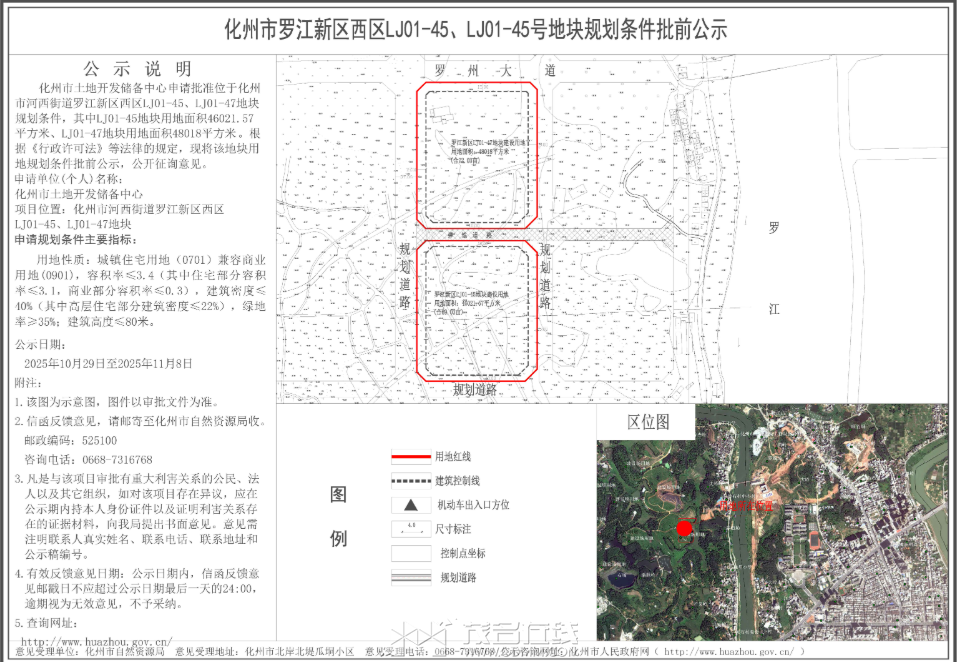Screen dimensions: 957x662
Task: Click the black triangle 机动车出入口方位 legend symbol
Action: [410, 504]
